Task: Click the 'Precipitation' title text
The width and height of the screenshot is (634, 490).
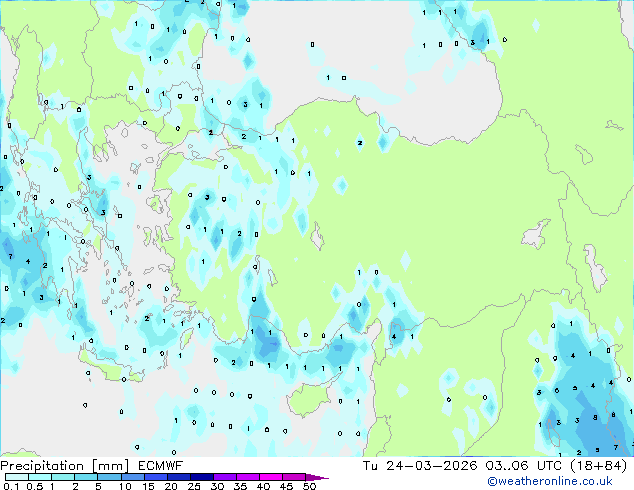Action: pos(42,466)
